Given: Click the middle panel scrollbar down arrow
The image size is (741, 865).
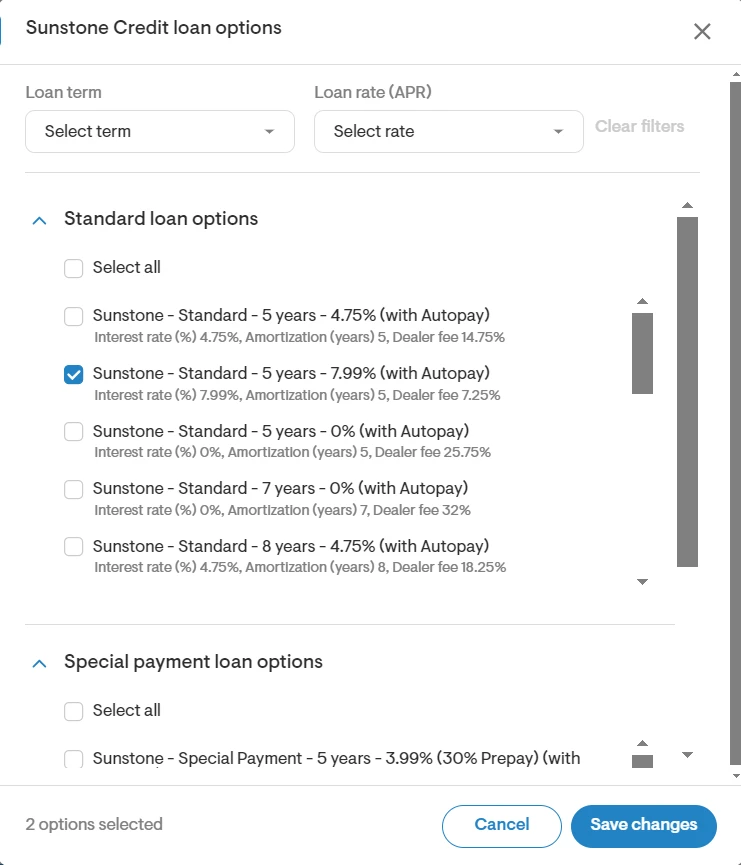Looking at the screenshot, I should click(x=687, y=755).
